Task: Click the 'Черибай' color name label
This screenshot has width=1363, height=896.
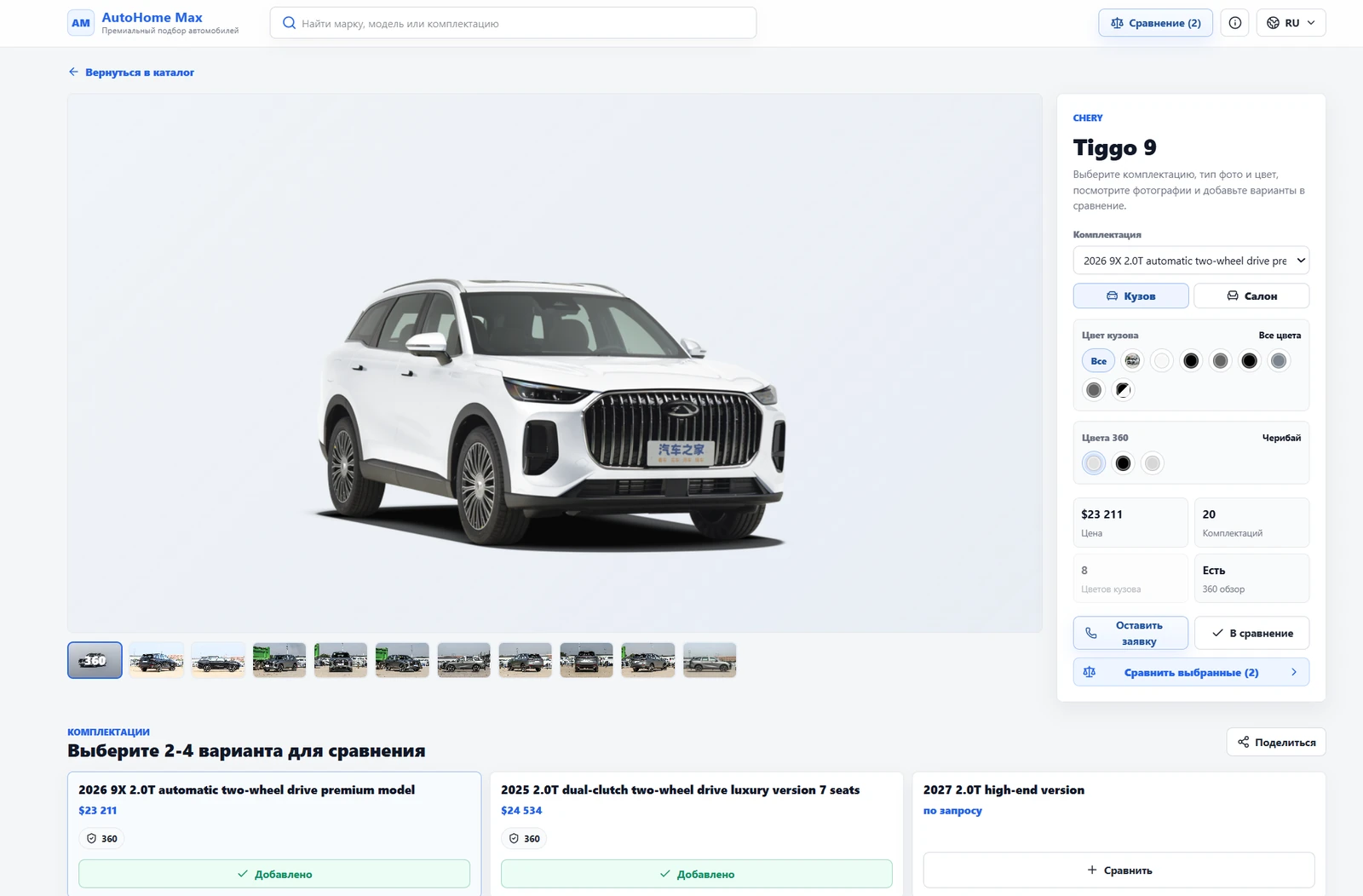Action: (x=1281, y=438)
